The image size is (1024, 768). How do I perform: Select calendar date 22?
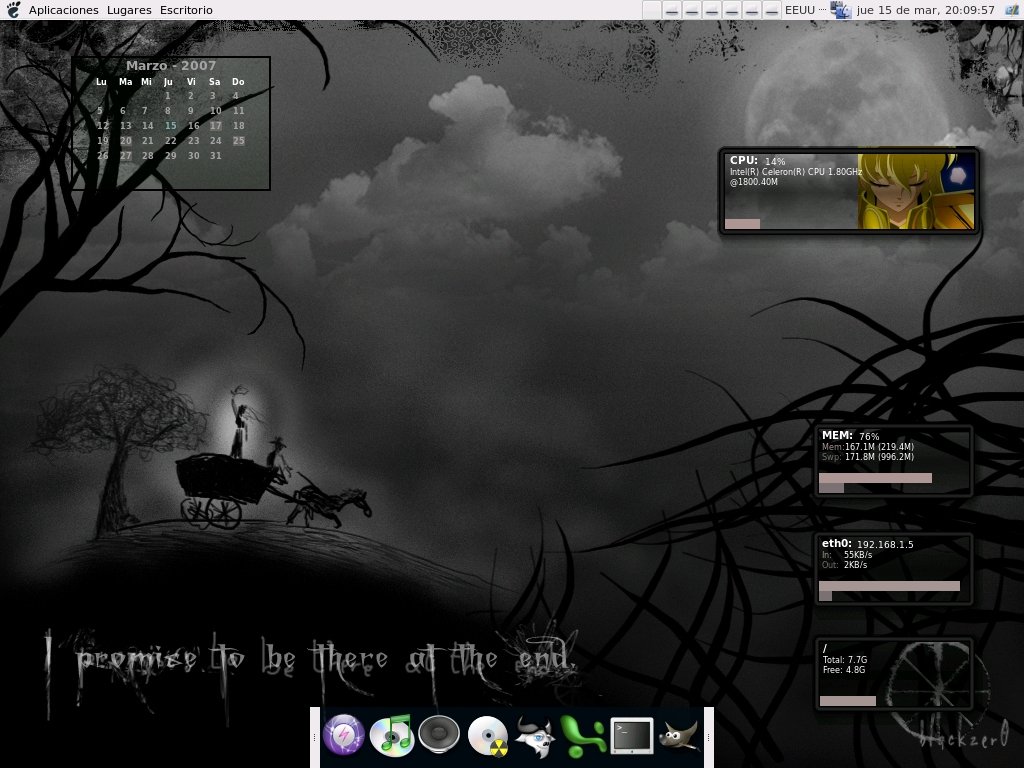[x=170, y=140]
